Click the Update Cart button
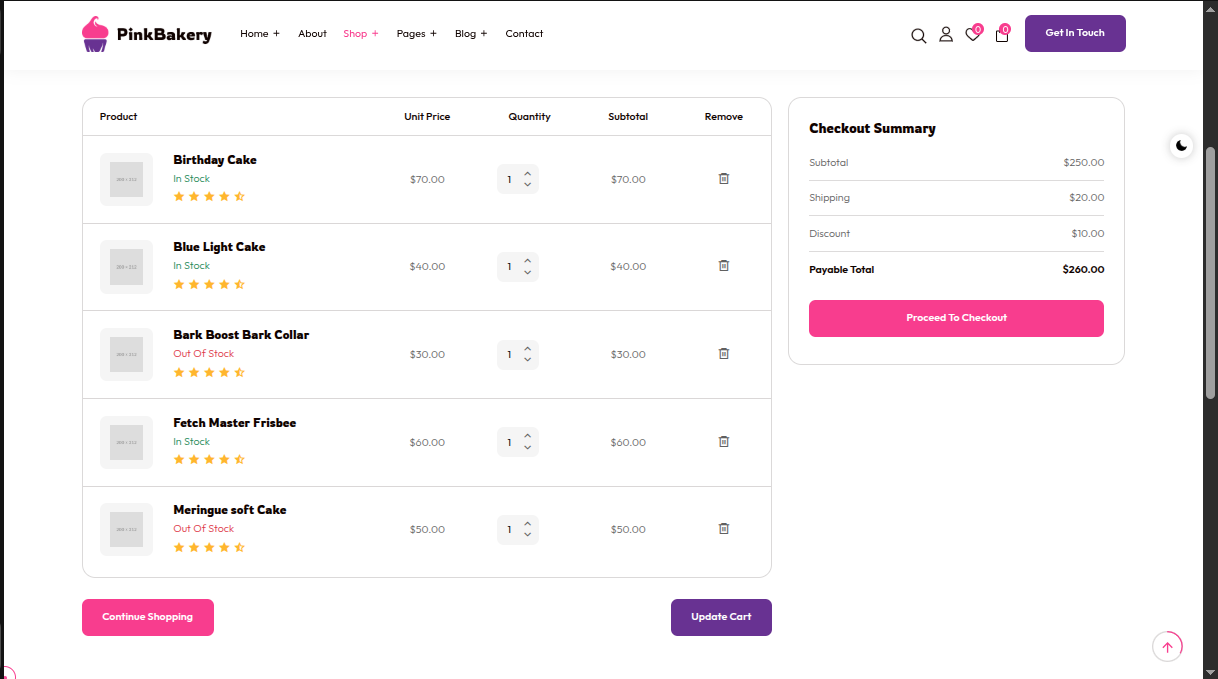The height and width of the screenshot is (679, 1218). click(x=721, y=617)
